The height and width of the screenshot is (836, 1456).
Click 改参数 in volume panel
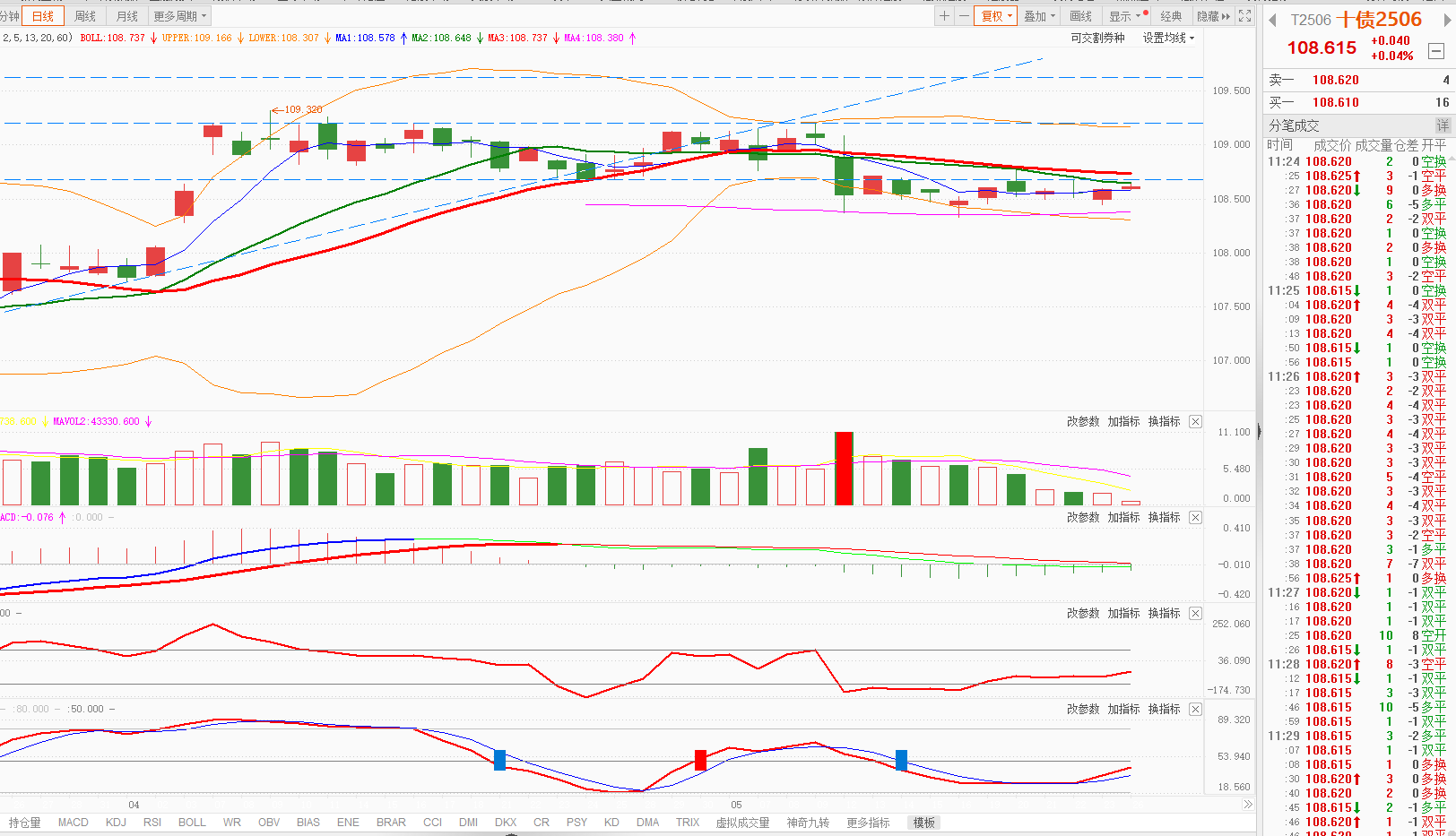pyautogui.click(x=1083, y=421)
